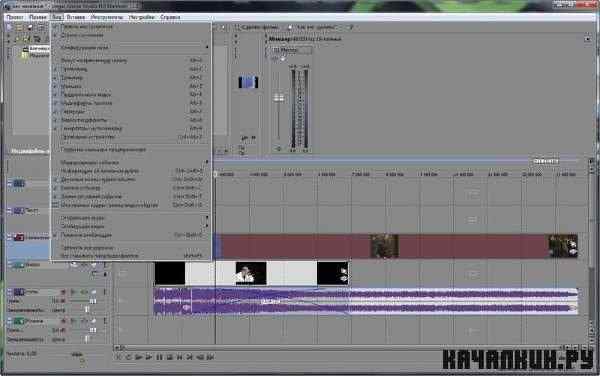Viewport: 600px width, 376px height.
Task: Toggle the Триммер window in the View menu
Action: 72,77
